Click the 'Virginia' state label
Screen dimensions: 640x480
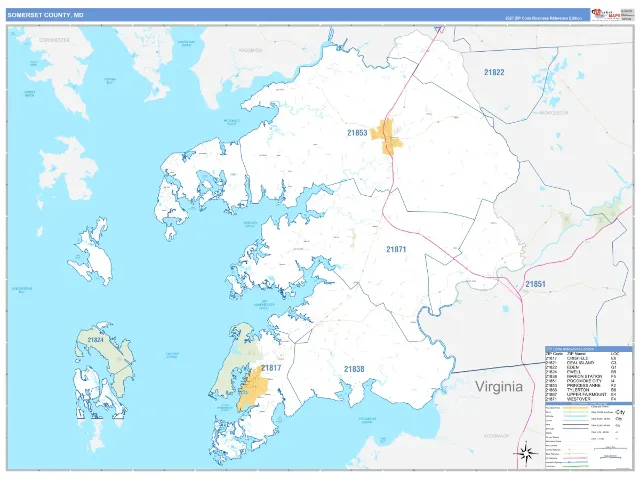499,386
